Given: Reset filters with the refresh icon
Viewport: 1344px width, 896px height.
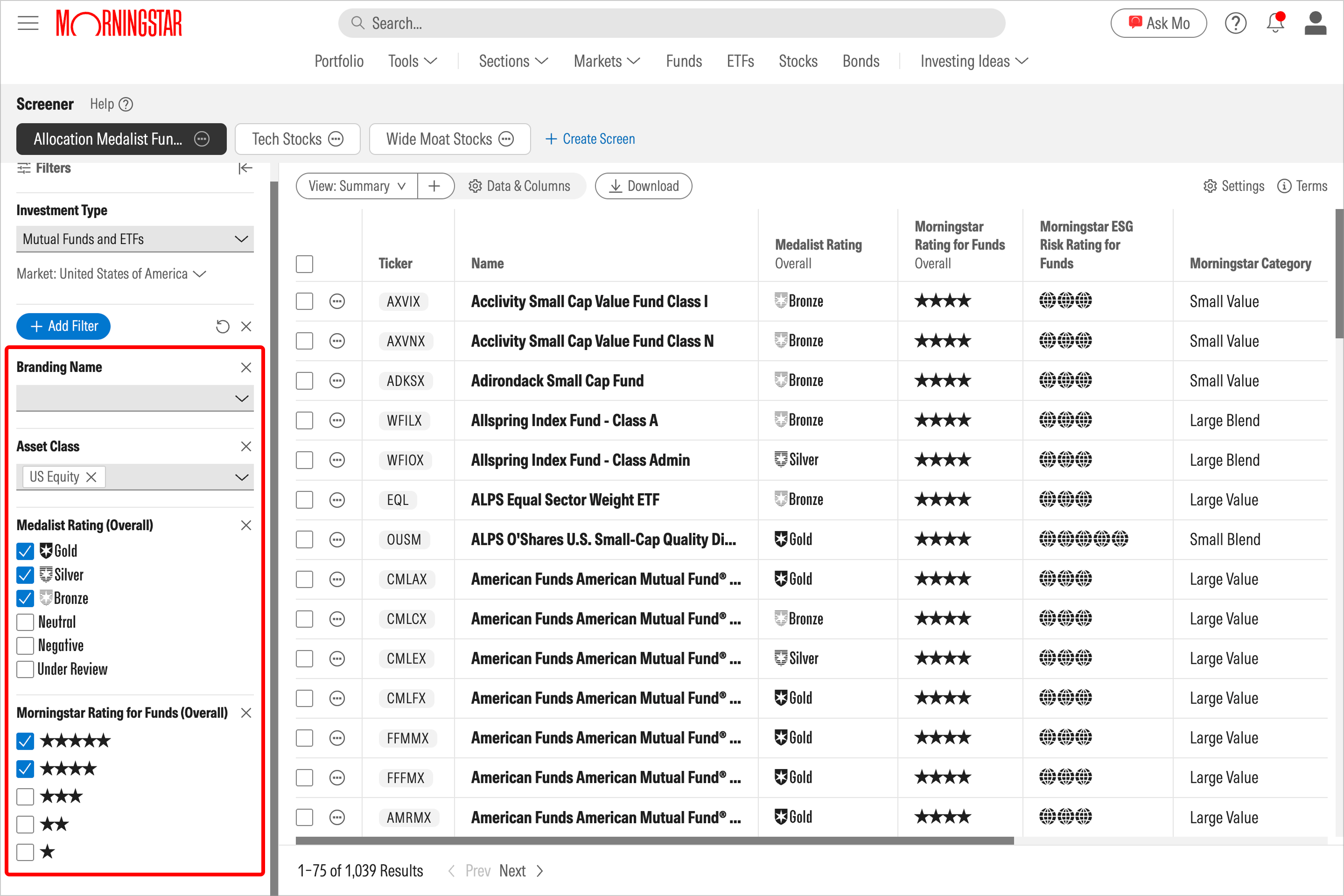Looking at the screenshot, I should point(222,326).
